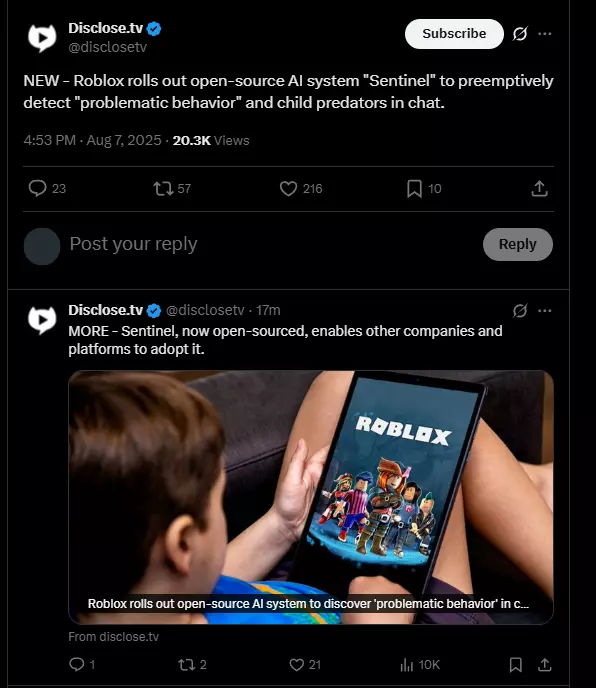The width and height of the screenshot is (596, 688).
Task: Open Disclose.tv avatar on main post
Action: coord(42,38)
